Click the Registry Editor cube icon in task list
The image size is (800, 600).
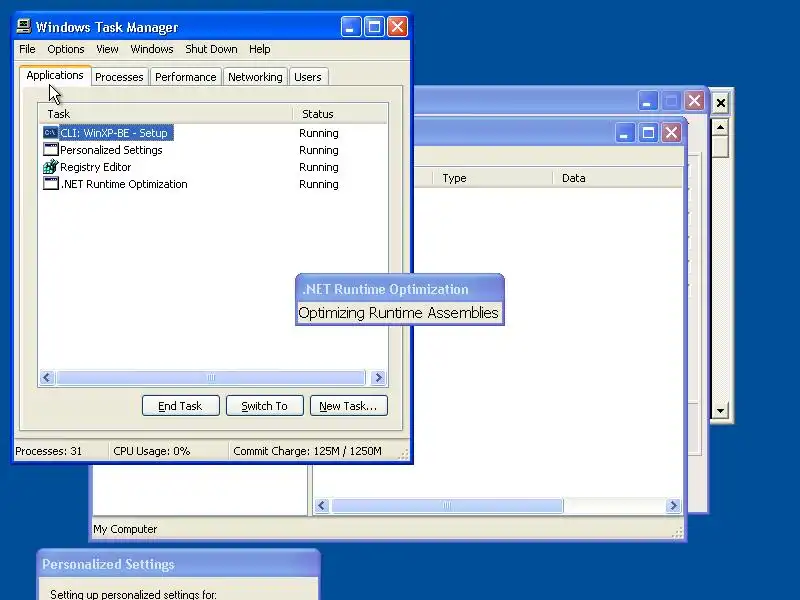coord(51,166)
